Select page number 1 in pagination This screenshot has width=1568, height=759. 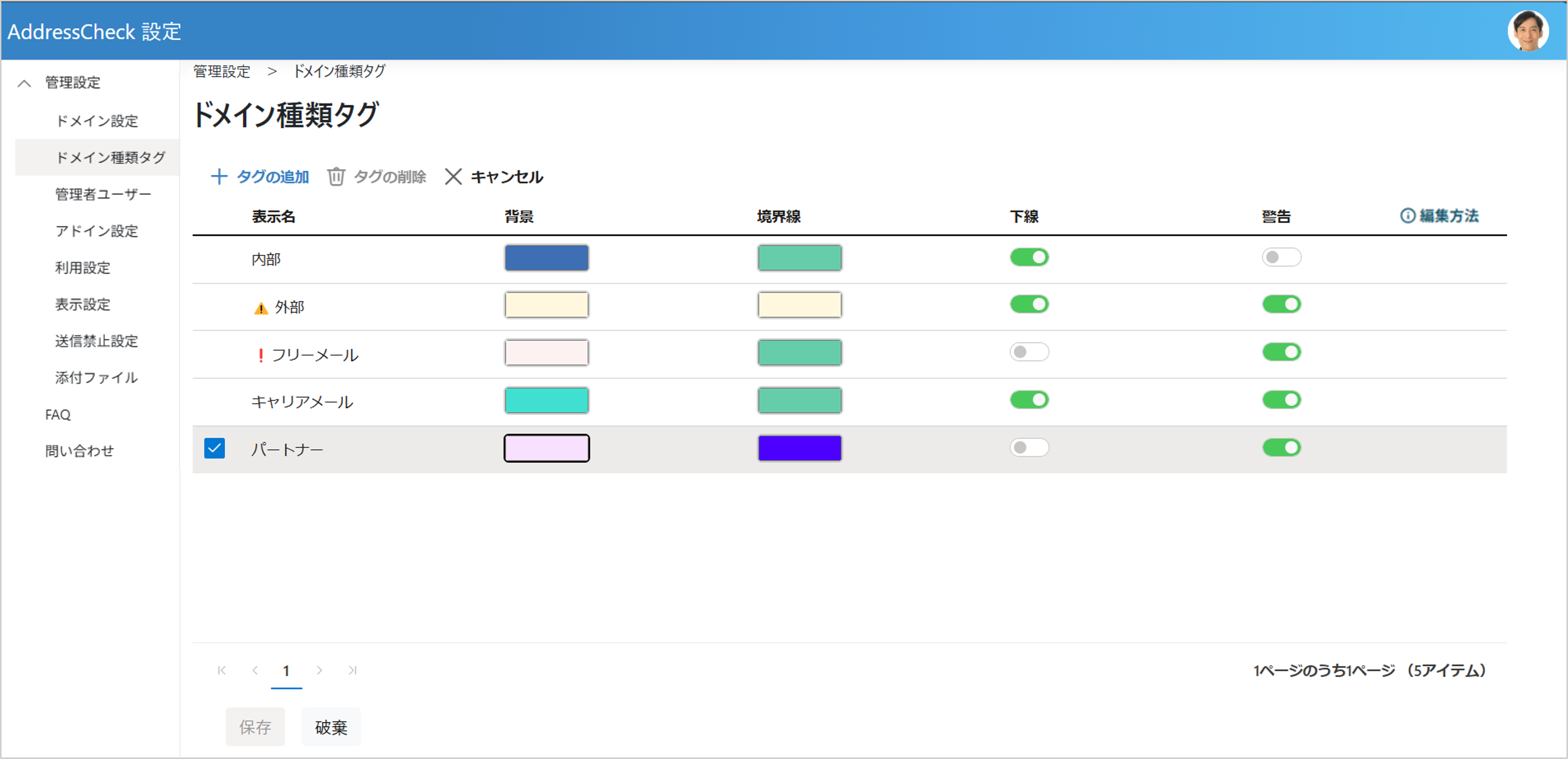[x=286, y=670]
